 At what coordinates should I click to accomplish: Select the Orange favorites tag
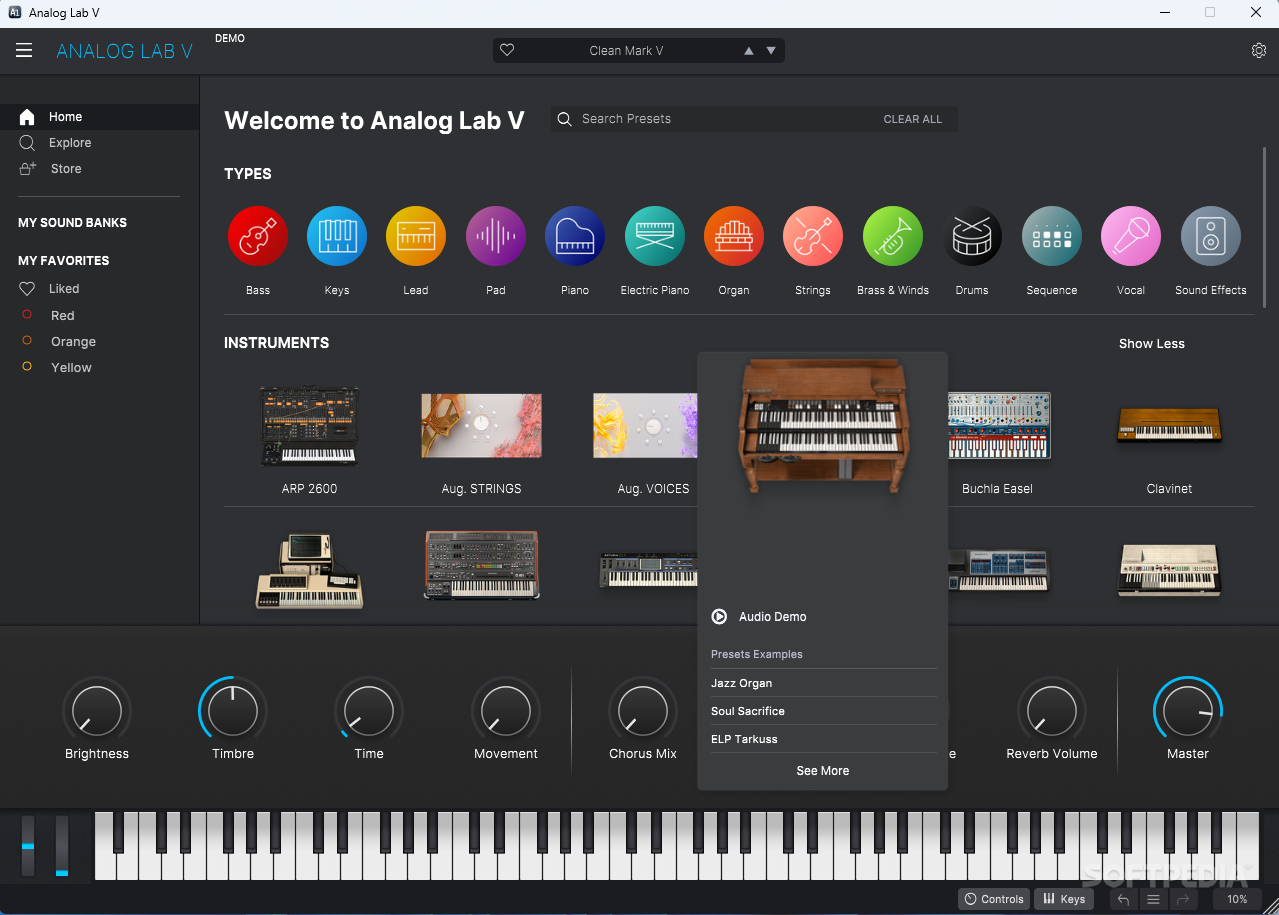tap(73, 341)
